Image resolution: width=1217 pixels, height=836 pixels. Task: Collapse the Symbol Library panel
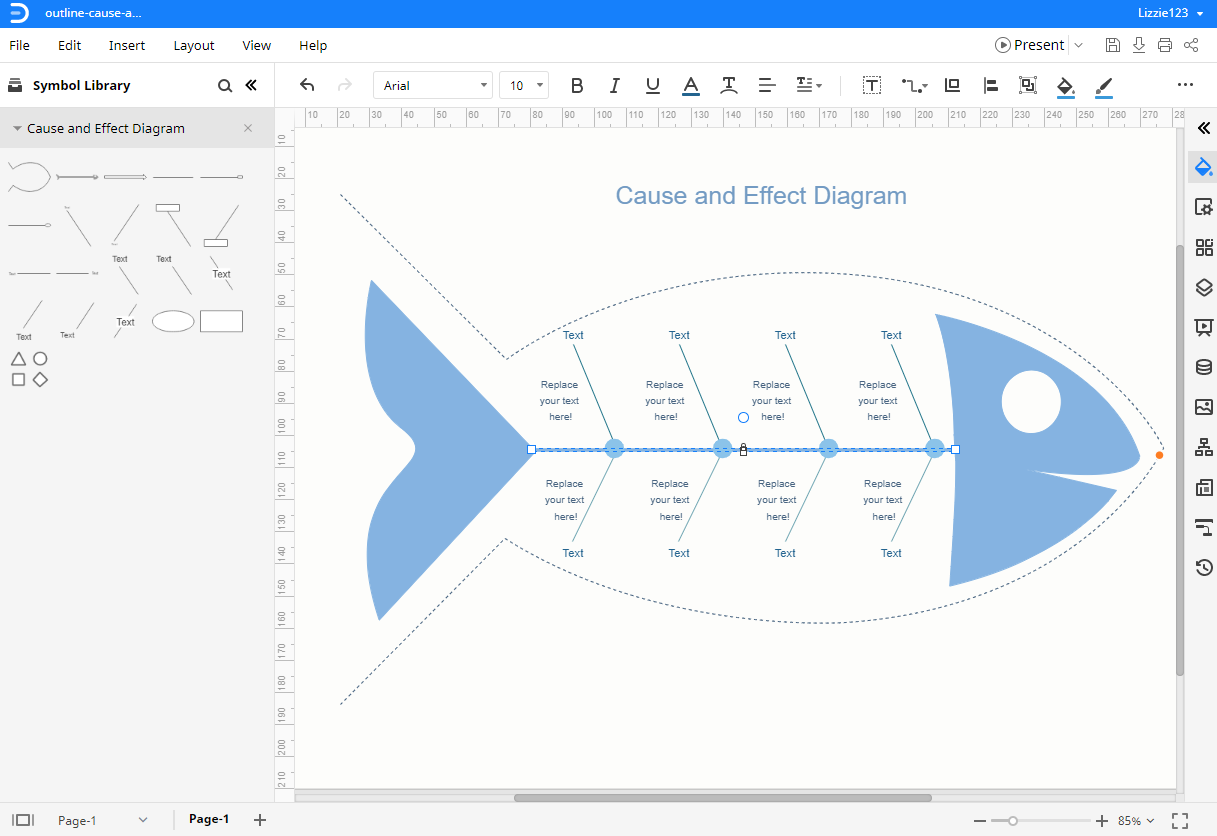251,86
